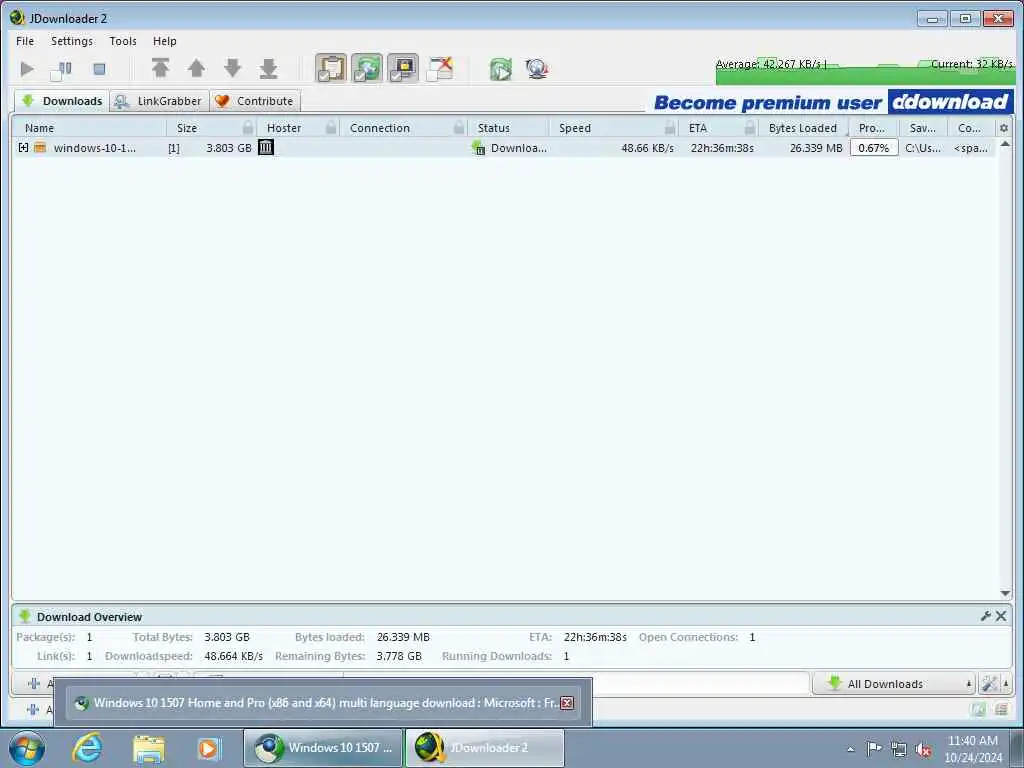Click the package icon of windows-10-1... row
The width and height of the screenshot is (1024, 768).
pos(40,148)
